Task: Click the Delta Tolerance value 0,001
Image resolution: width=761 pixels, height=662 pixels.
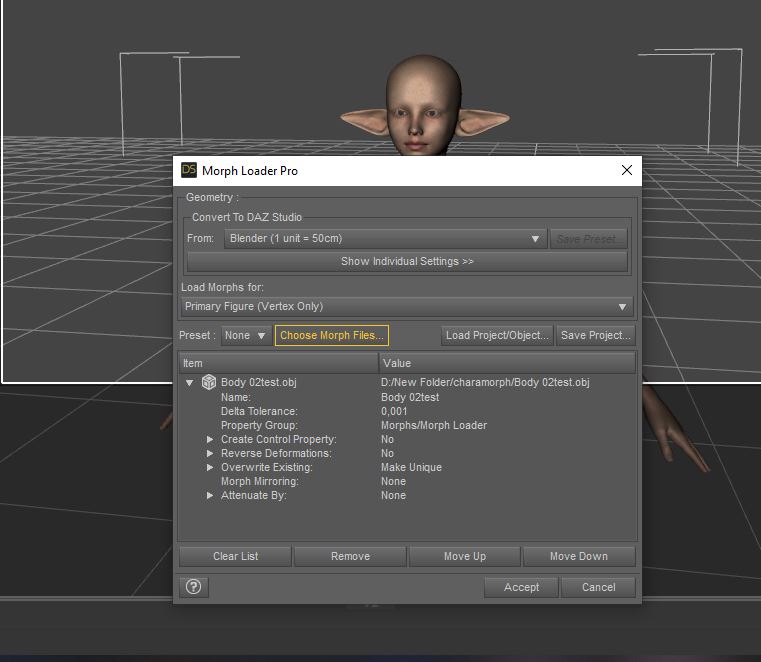Action: coord(394,411)
